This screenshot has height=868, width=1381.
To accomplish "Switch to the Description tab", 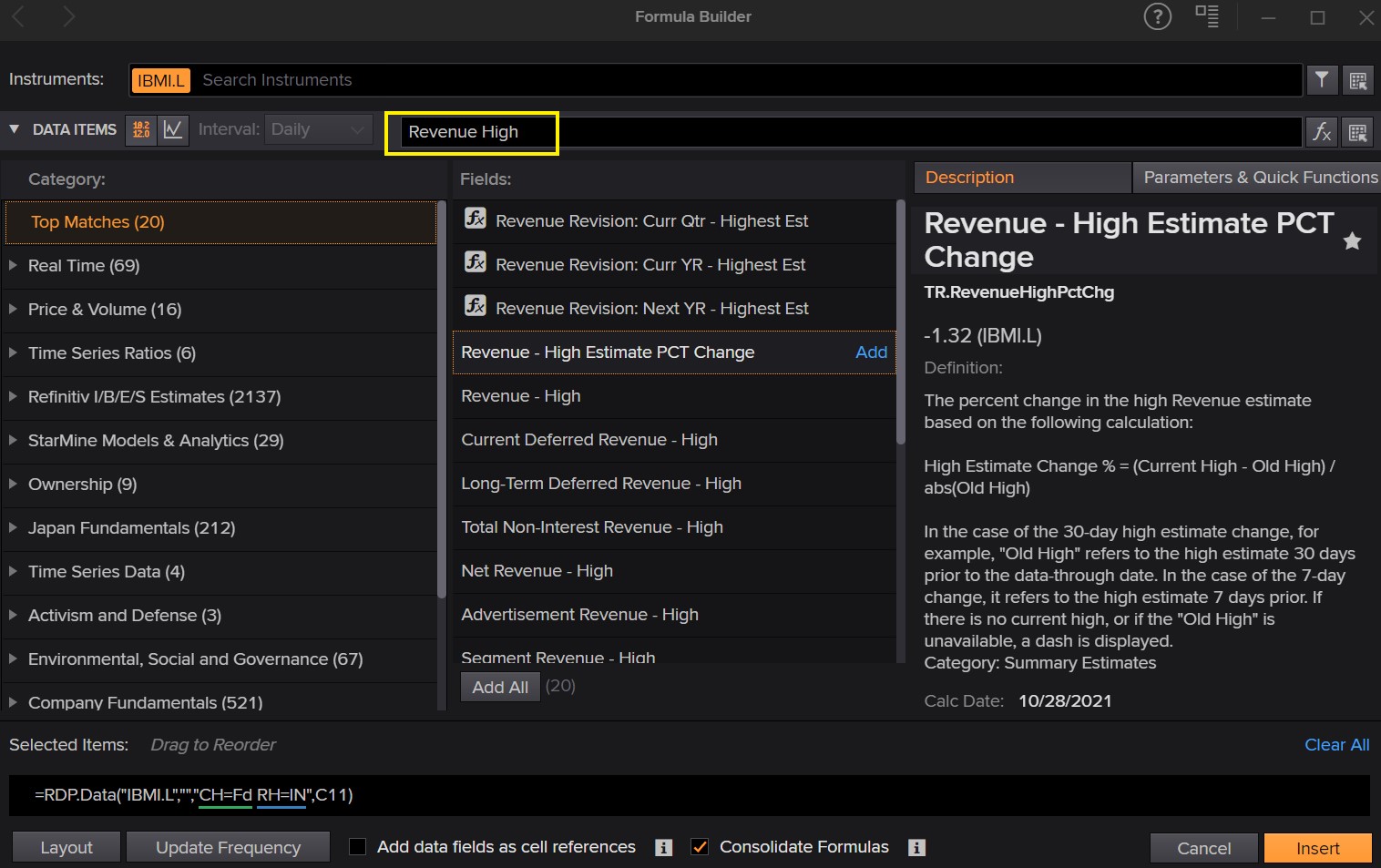I will 1022,178.
